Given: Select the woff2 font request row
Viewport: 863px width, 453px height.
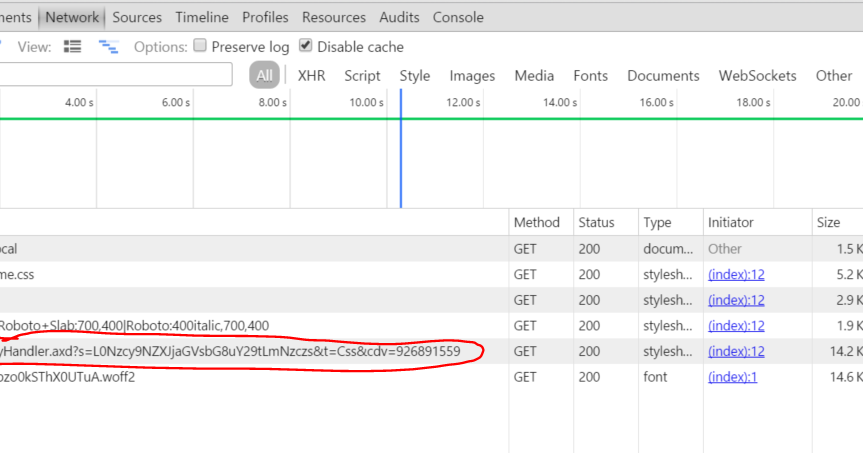Looking at the screenshot, I should [432, 377].
